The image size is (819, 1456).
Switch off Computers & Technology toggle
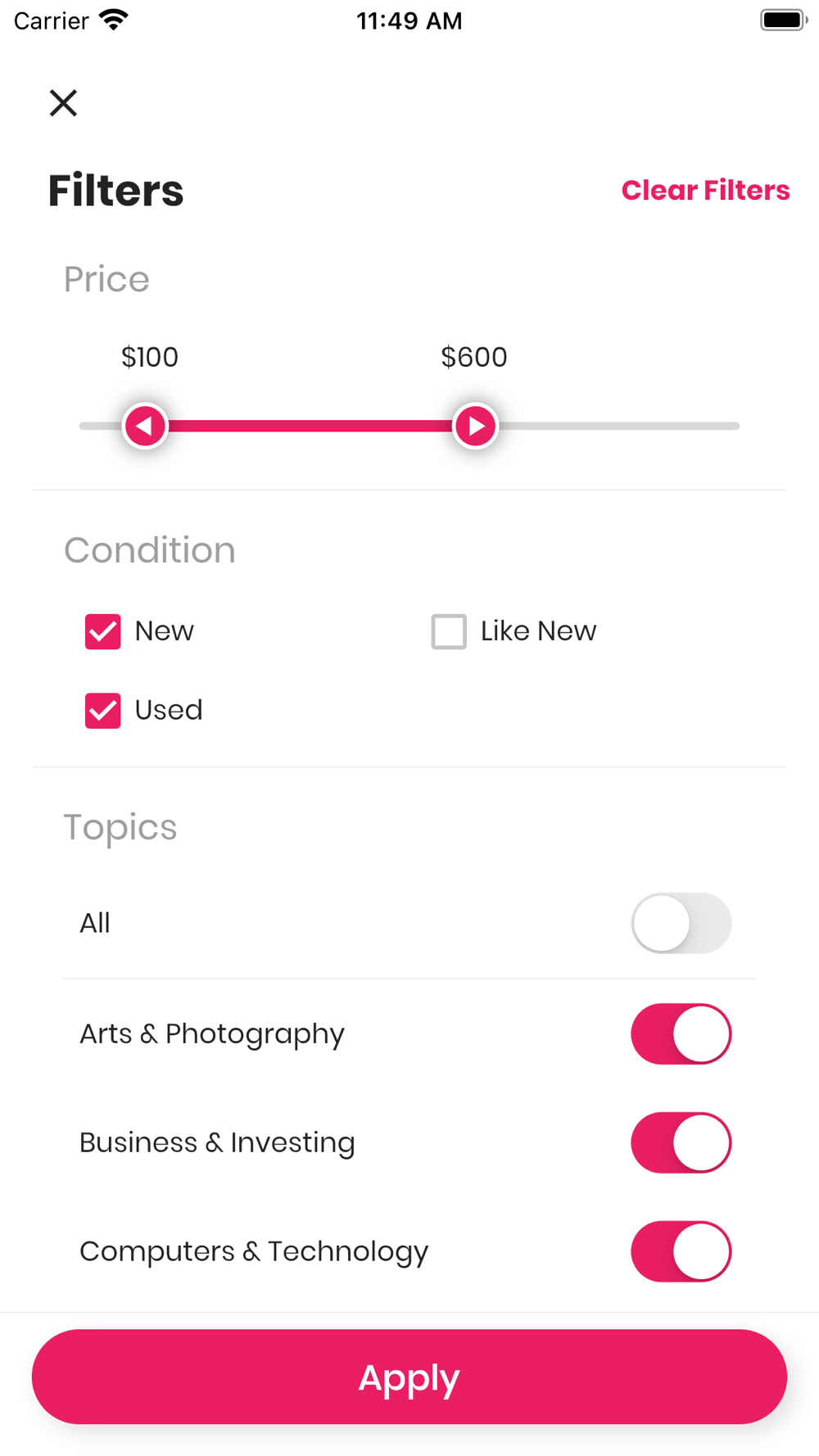pyautogui.click(x=681, y=1251)
